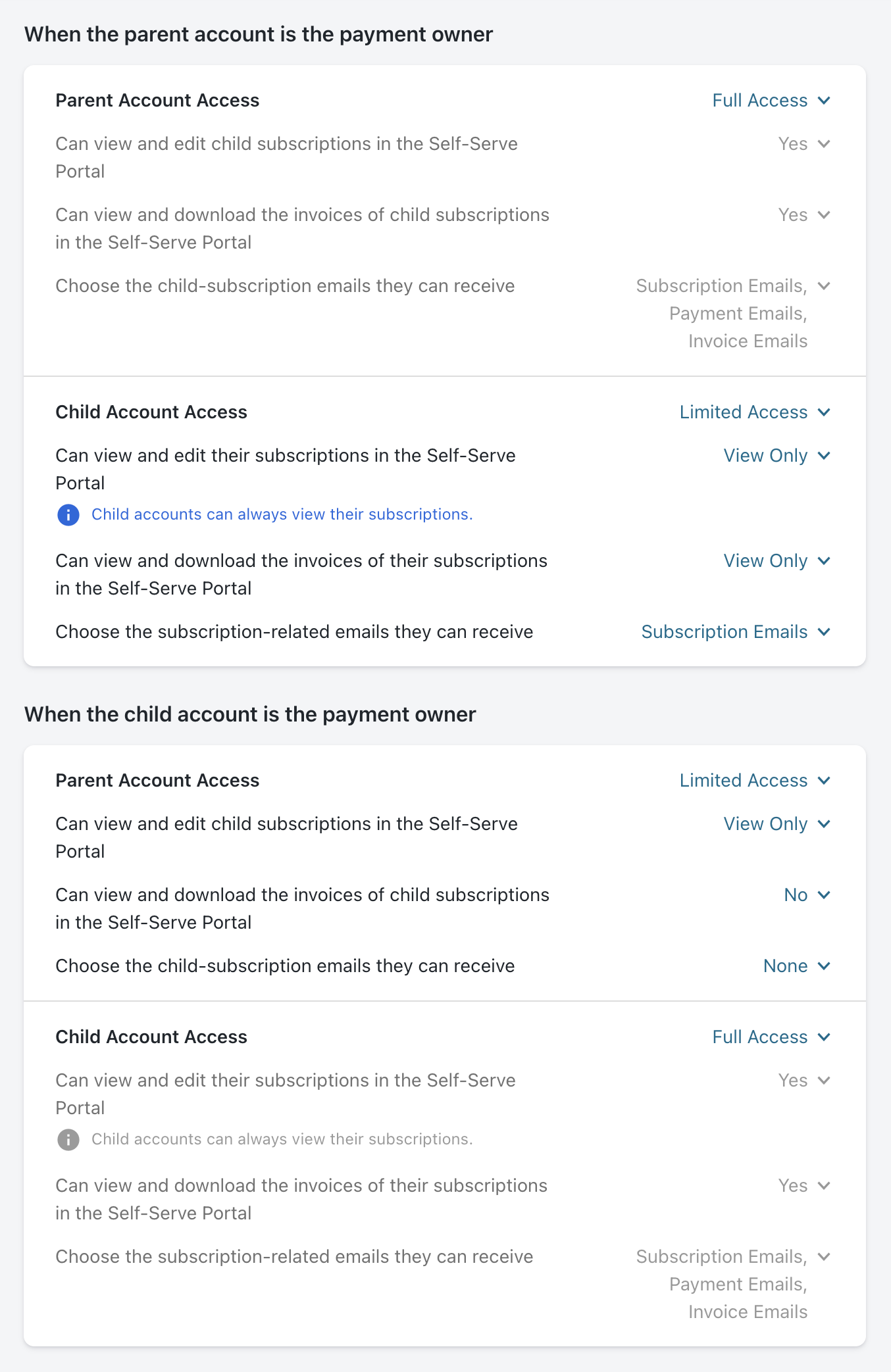Image resolution: width=891 pixels, height=1372 pixels.
Task: Expand the blue 'Subscription Emails' dropdown
Action: pyautogui.click(x=735, y=632)
